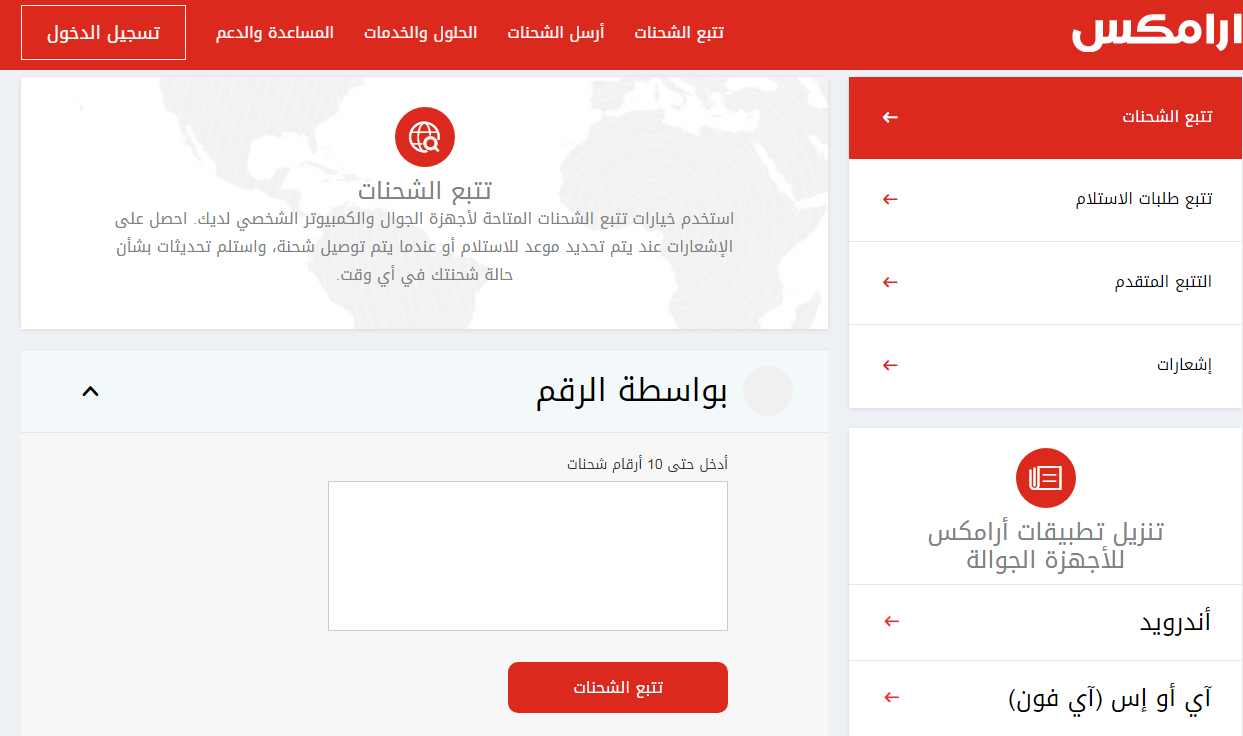Select إشعارات in the sidebar
1243x736 pixels.
pyautogui.click(x=1184, y=365)
